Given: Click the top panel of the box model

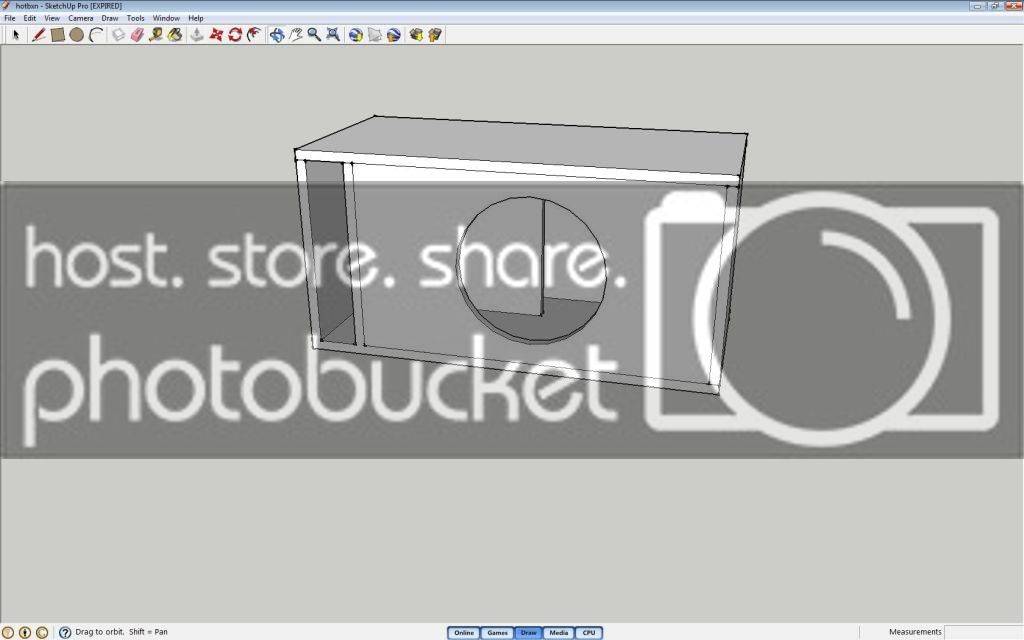Looking at the screenshot, I should click(522, 147).
